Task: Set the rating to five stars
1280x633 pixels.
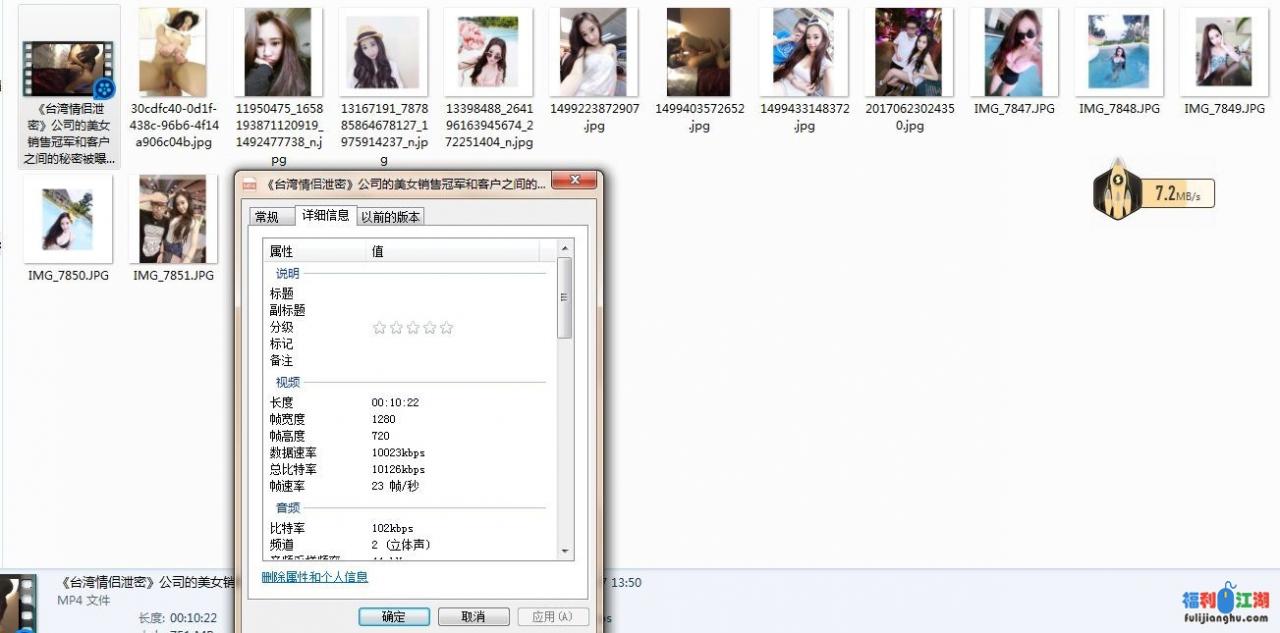Action: [446, 328]
